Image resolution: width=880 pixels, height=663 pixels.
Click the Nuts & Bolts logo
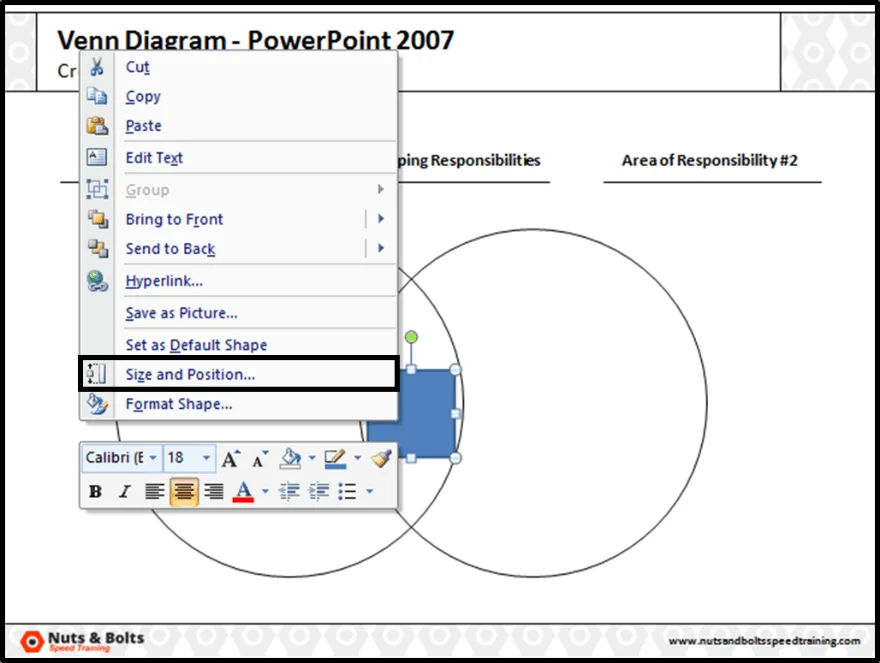(82, 641)
